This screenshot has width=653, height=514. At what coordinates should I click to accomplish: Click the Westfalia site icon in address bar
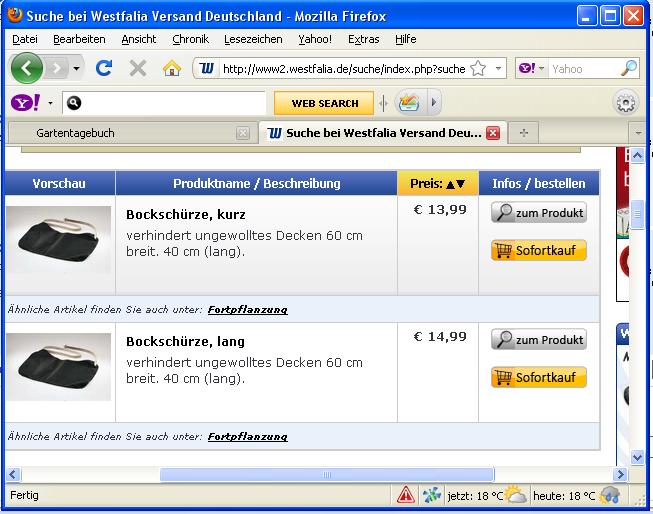pyautogui.click(x=207, y=68)
